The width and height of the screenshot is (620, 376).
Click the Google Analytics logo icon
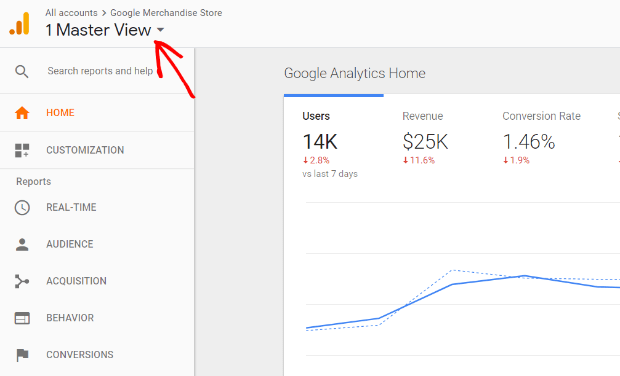(x=19, y=24)
